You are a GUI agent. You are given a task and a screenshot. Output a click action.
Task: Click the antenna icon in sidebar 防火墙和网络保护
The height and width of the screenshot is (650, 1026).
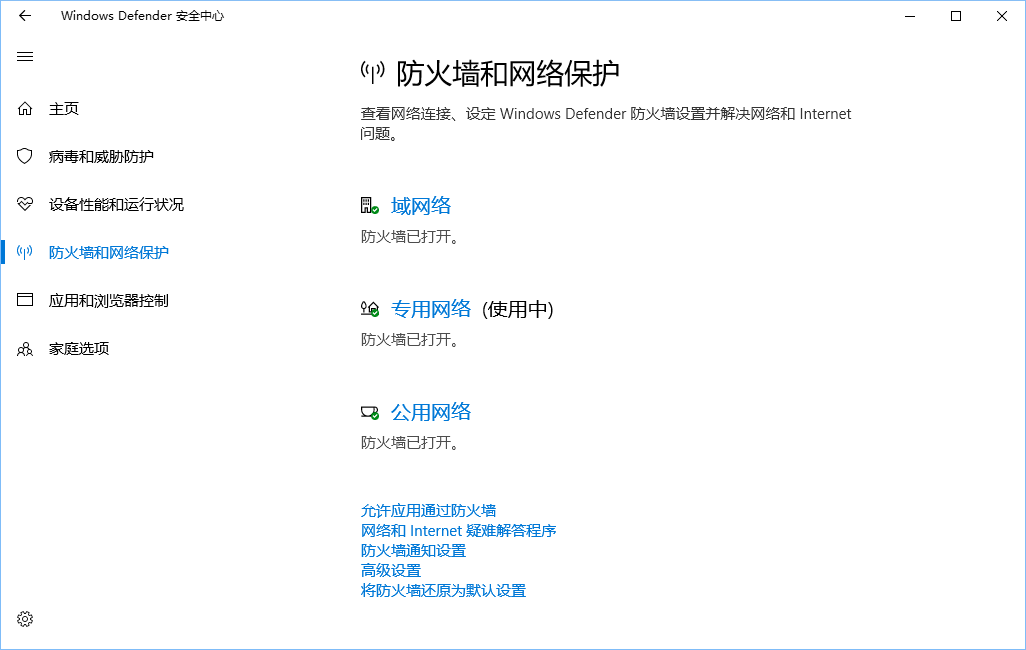click(x=25, y=252)
